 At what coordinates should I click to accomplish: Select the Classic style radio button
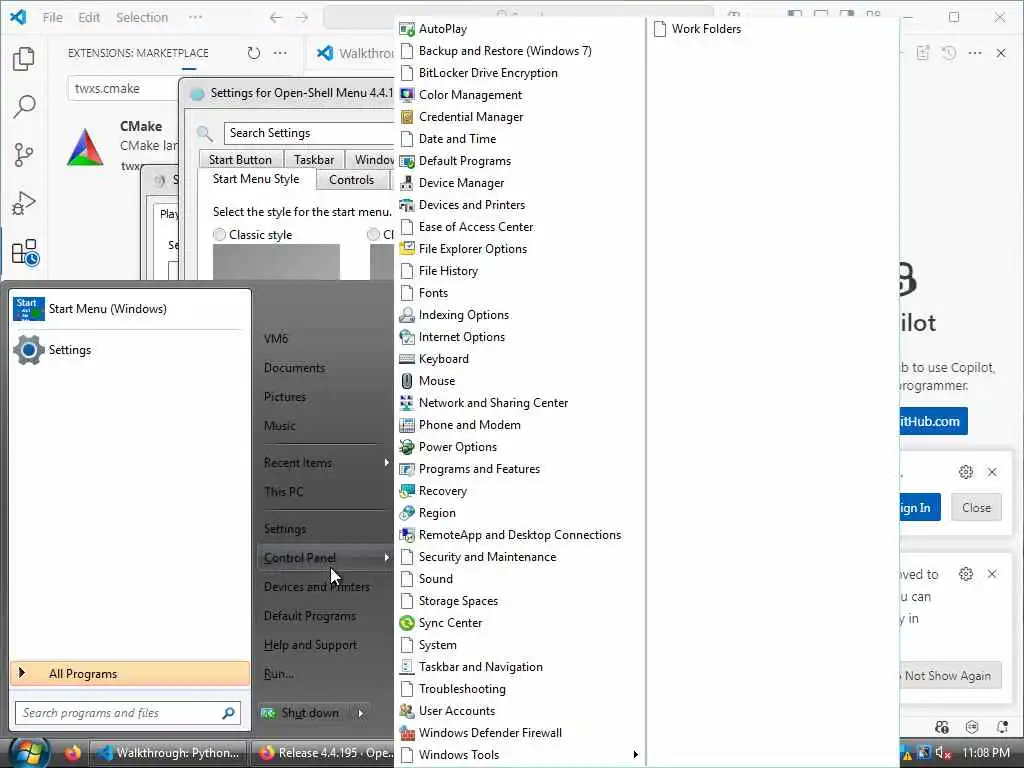[219, 234]
